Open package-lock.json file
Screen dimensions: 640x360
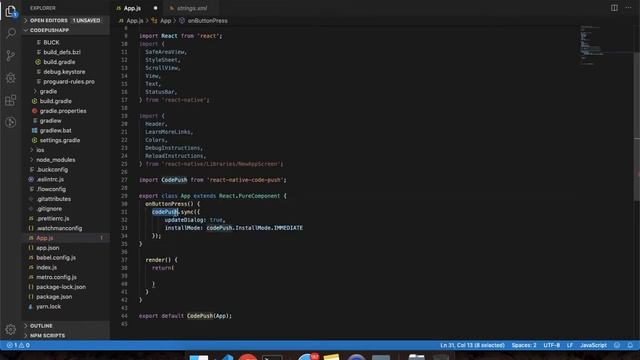coord(61,287)
